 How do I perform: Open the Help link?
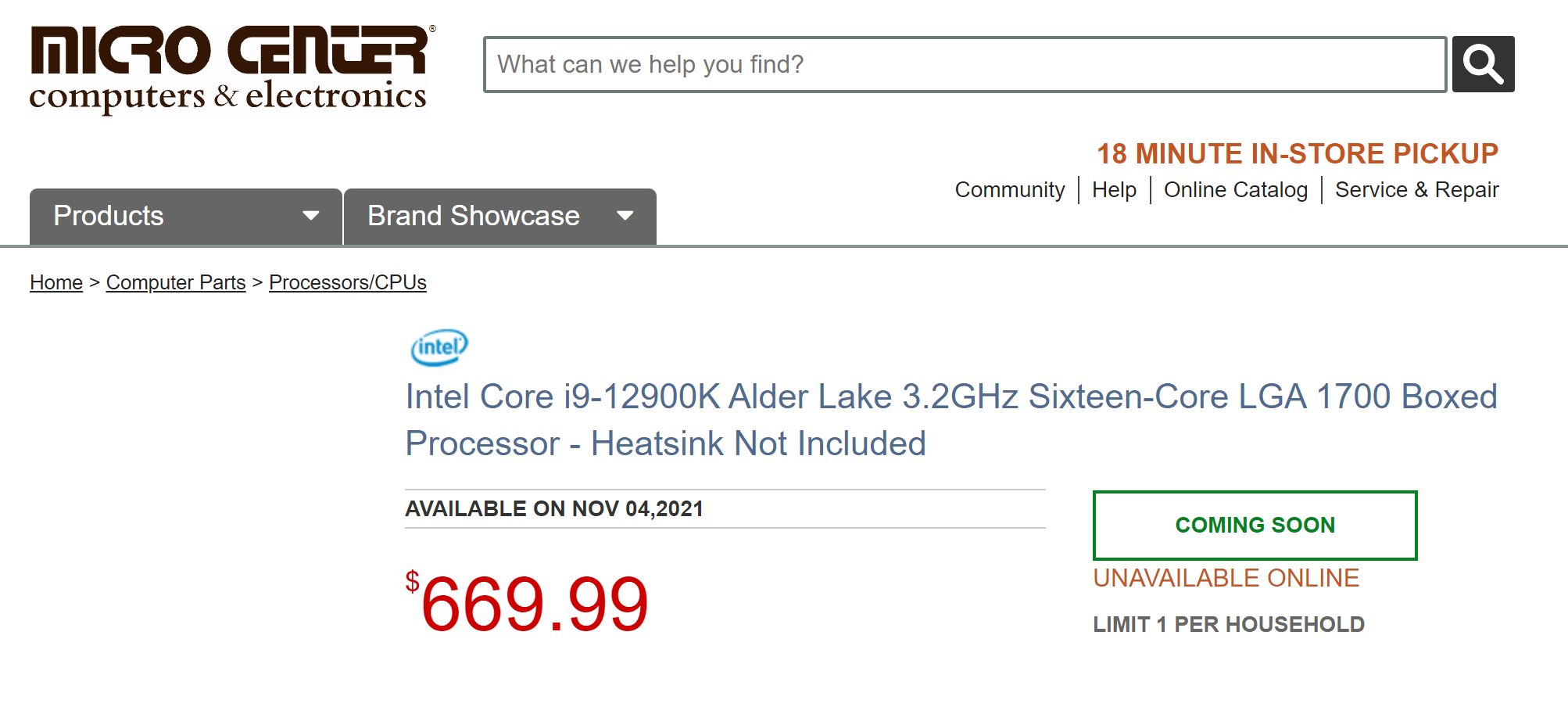point(1114,190)
